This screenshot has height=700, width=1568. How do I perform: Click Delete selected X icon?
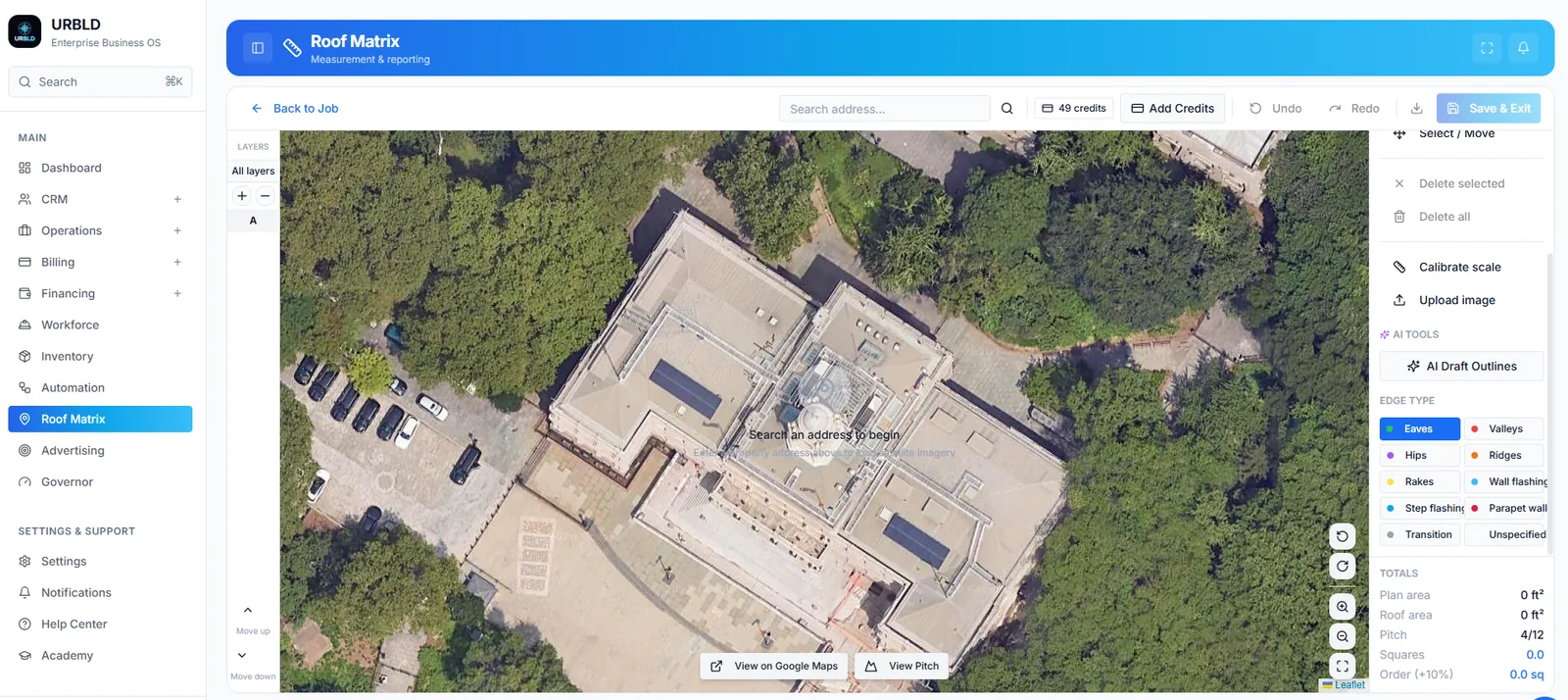point(1399,183)
